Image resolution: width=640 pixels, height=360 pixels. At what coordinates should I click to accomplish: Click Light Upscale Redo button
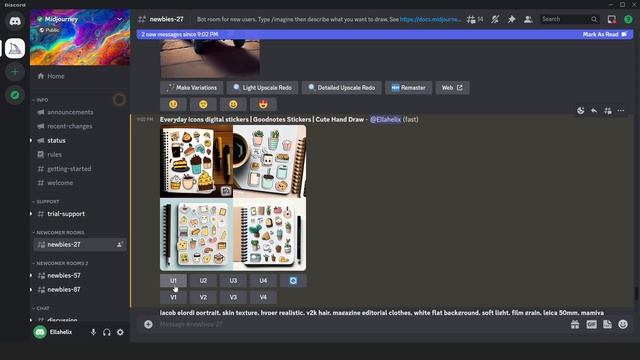pyautogui.click(x=262, y=88)
